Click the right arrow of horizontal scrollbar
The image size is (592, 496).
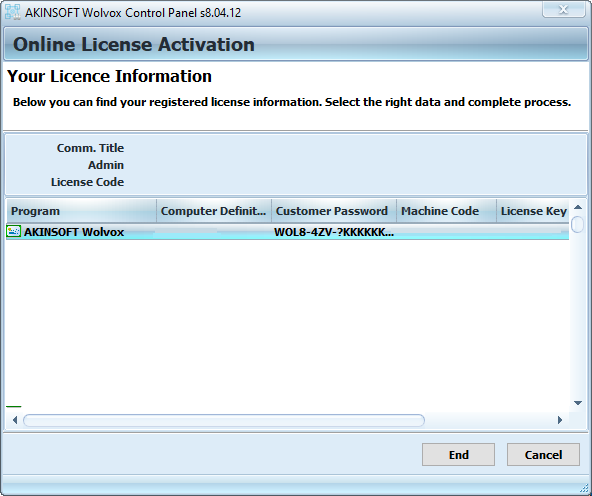click(x=560, y=420)
